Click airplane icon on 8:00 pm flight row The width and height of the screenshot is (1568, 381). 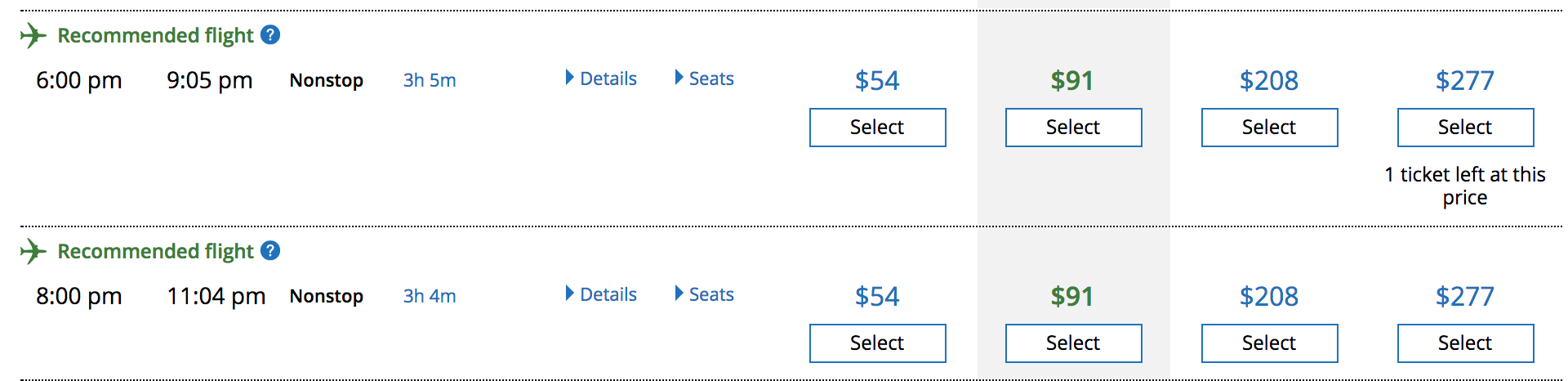click(x=33, y=251)
